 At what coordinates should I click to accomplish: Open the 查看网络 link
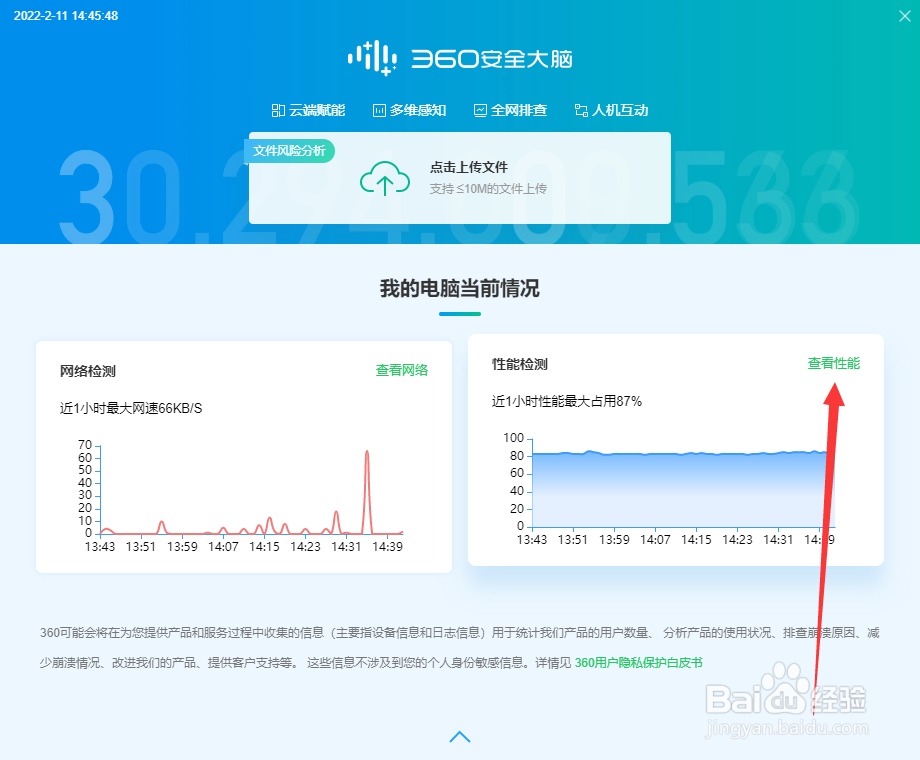pyautogui.click(x=404, y=369)
